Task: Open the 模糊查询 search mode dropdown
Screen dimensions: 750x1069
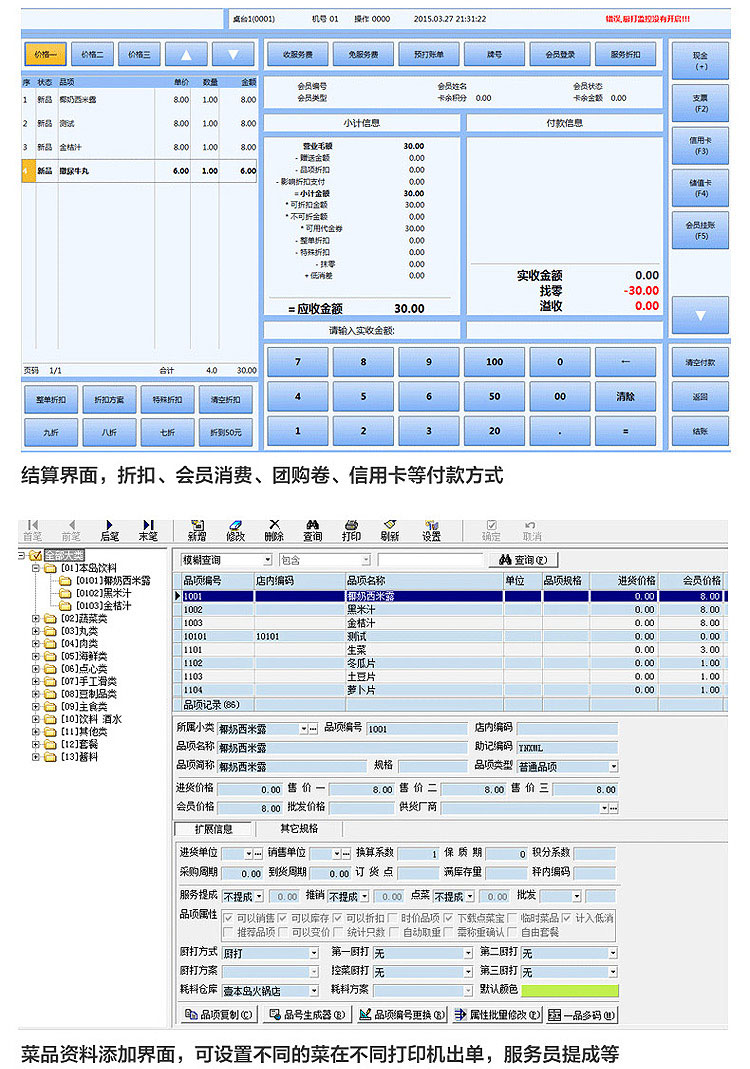Action: click(x=267, y=560)
